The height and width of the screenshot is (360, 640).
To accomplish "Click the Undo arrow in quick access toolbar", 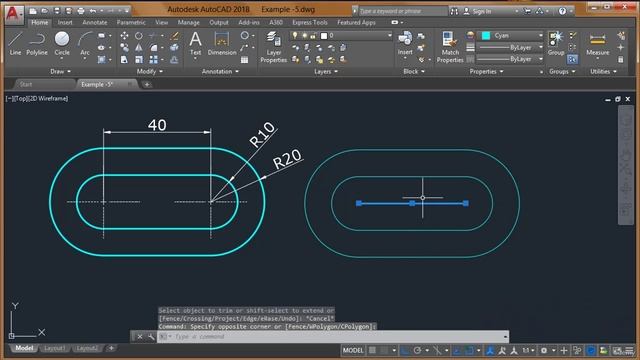I will tap(93, 11).
